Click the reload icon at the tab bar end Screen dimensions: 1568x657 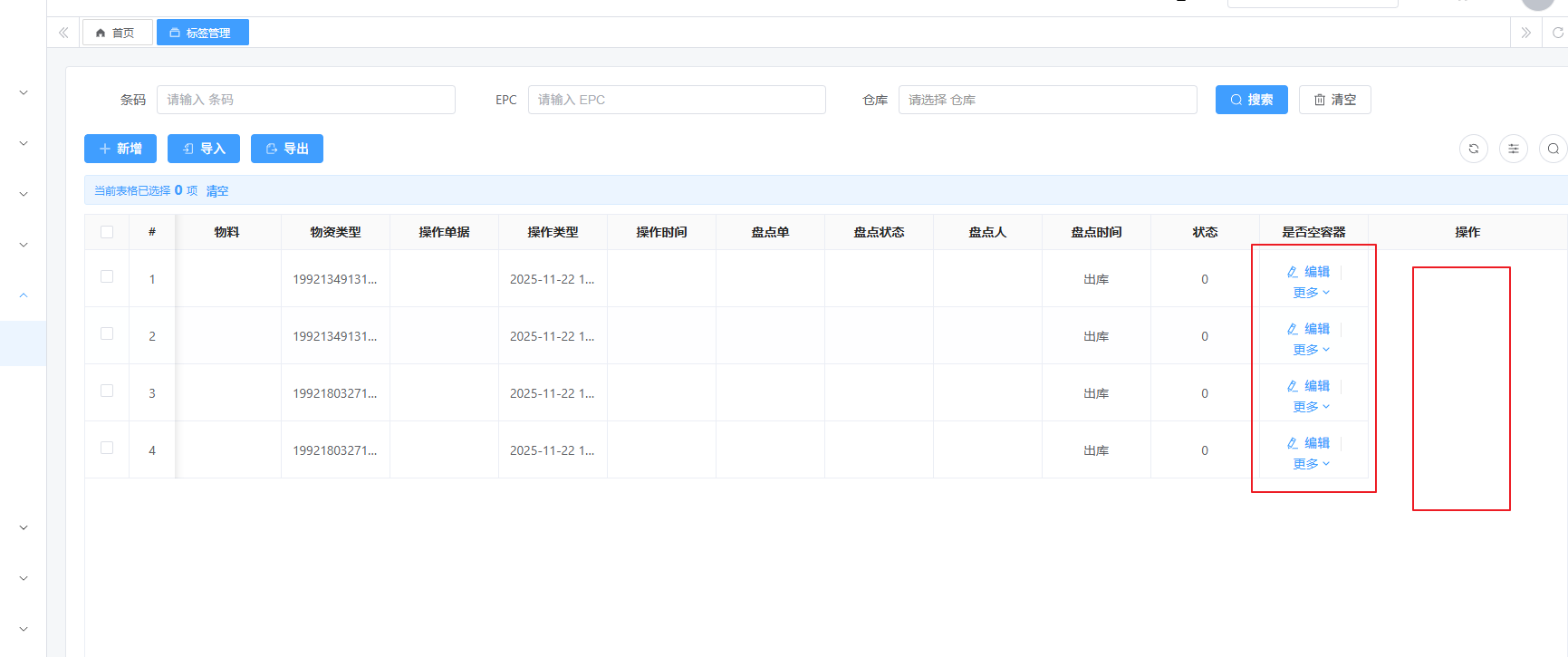coord(1558,33)
